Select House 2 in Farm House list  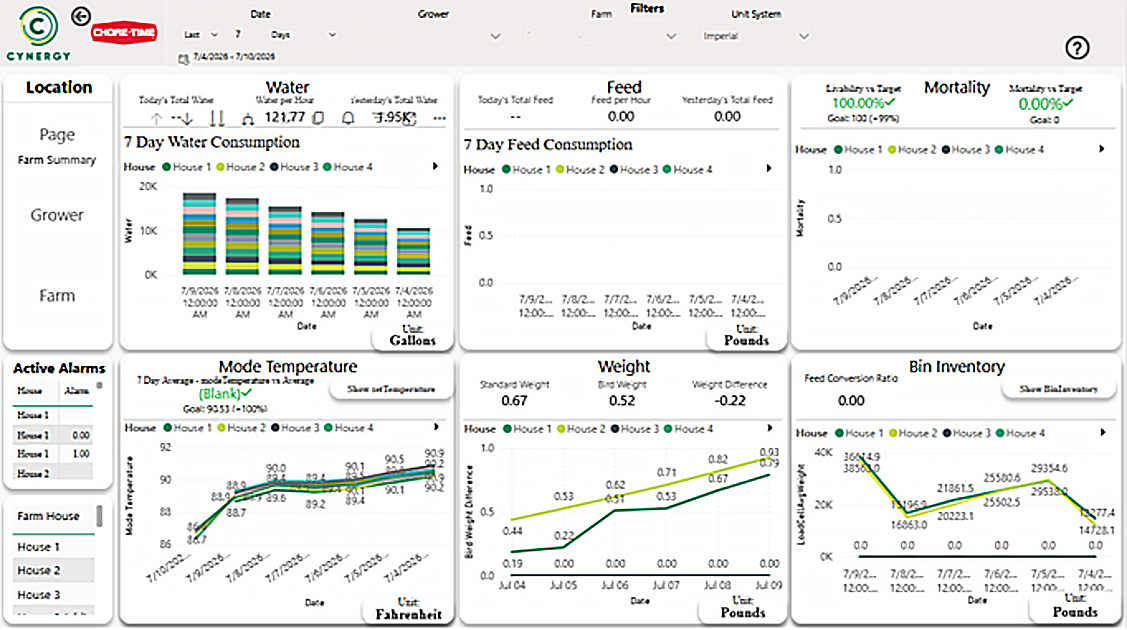(52, 570)
